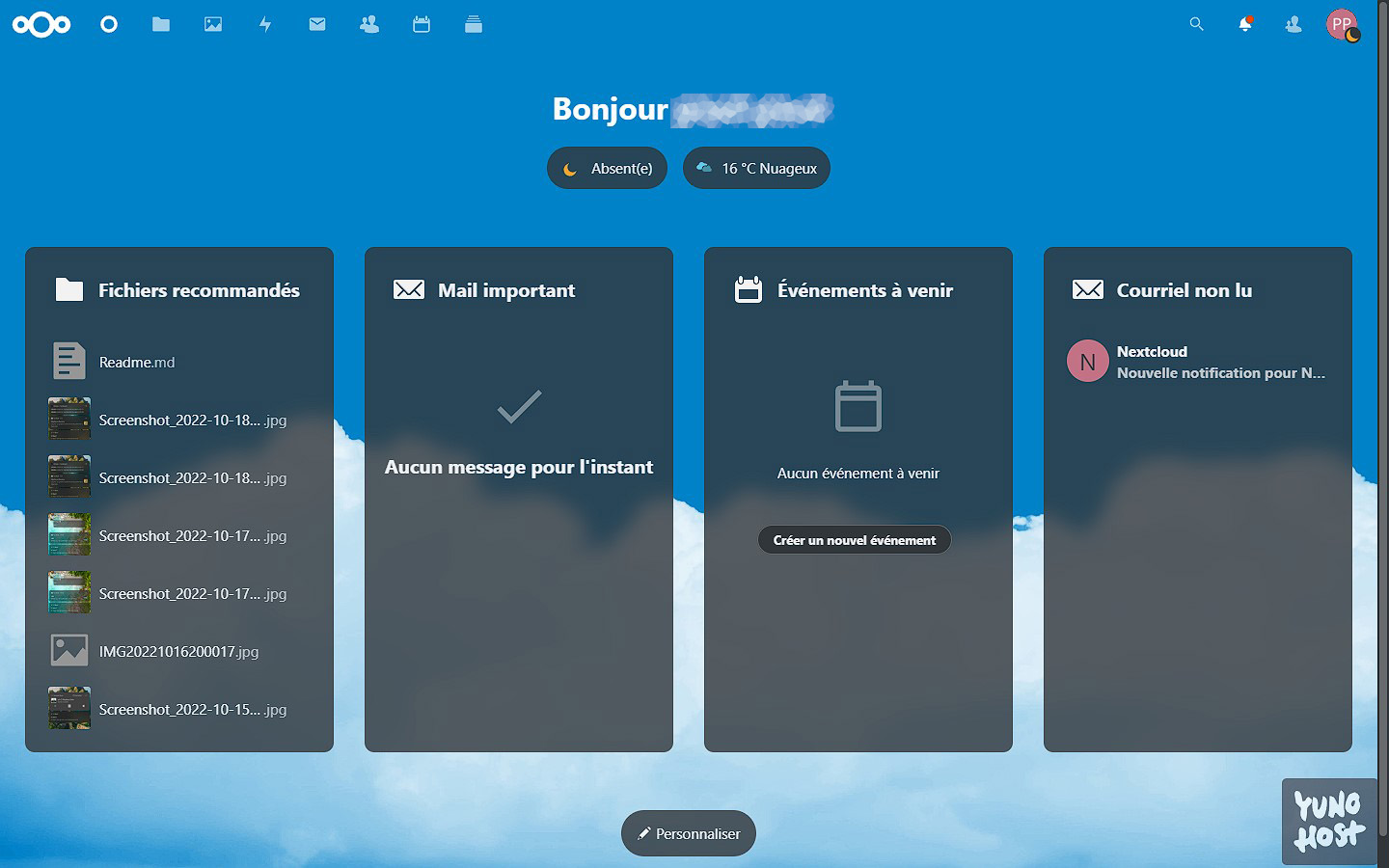Open the contacts menu in header

pos(1294,24)
